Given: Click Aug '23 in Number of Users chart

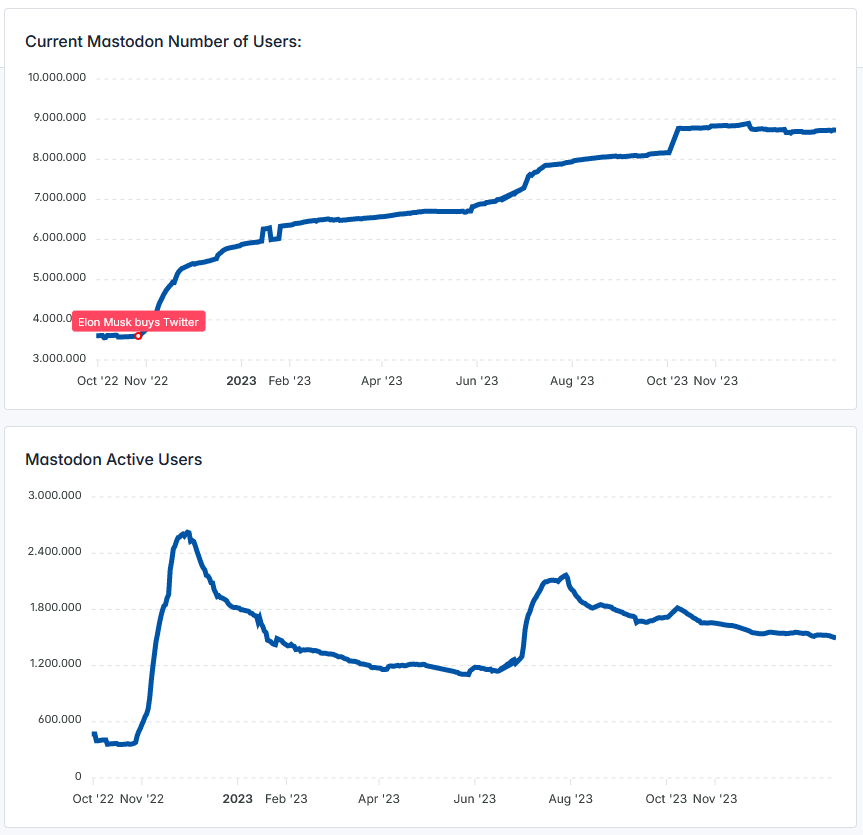Looking at the screenshot, I should [572, 381].
